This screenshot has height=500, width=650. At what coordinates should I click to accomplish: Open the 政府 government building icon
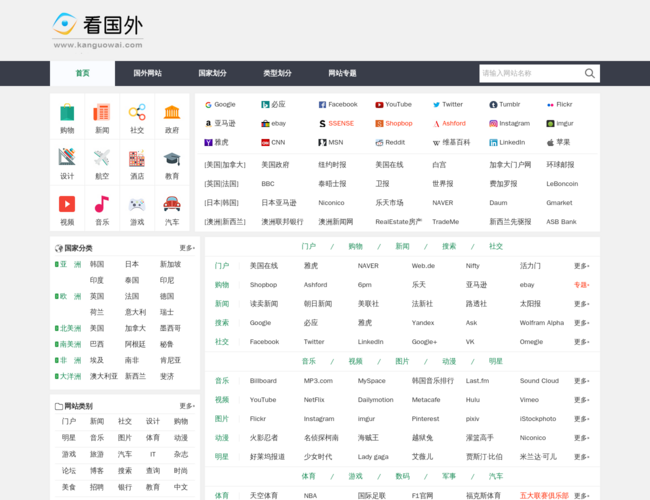coord(172,113)
